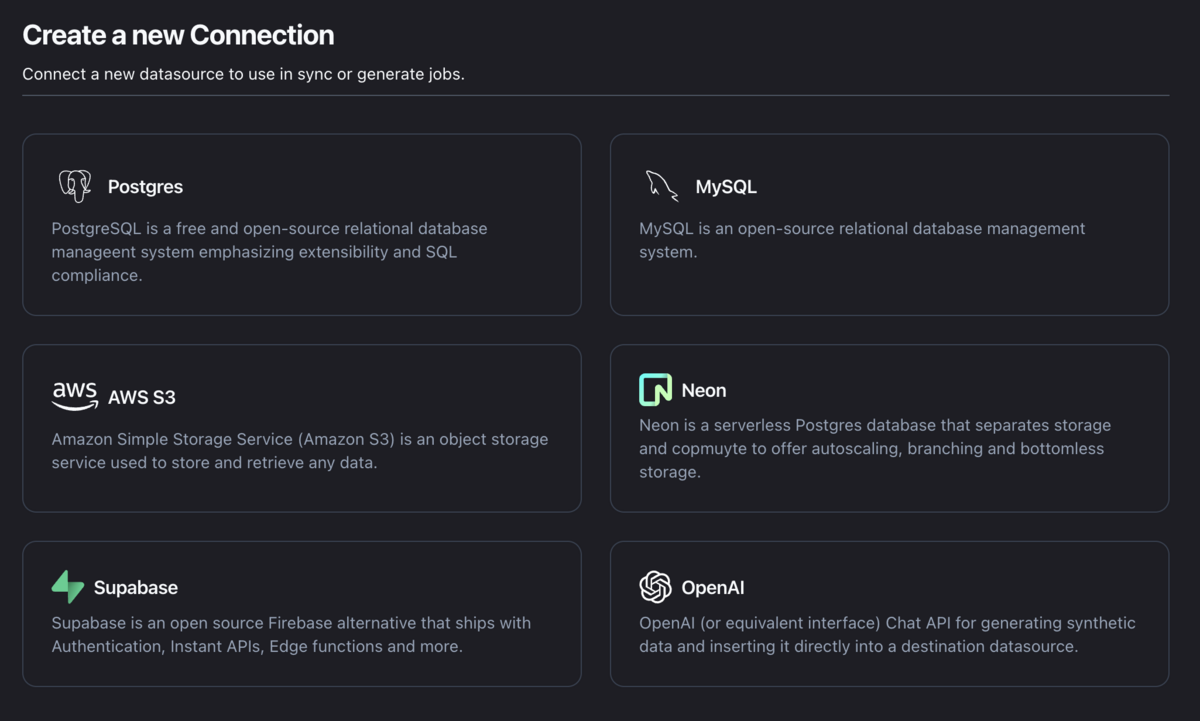Select the Postgres card title

pyautogui.click(x=145, y=187)
